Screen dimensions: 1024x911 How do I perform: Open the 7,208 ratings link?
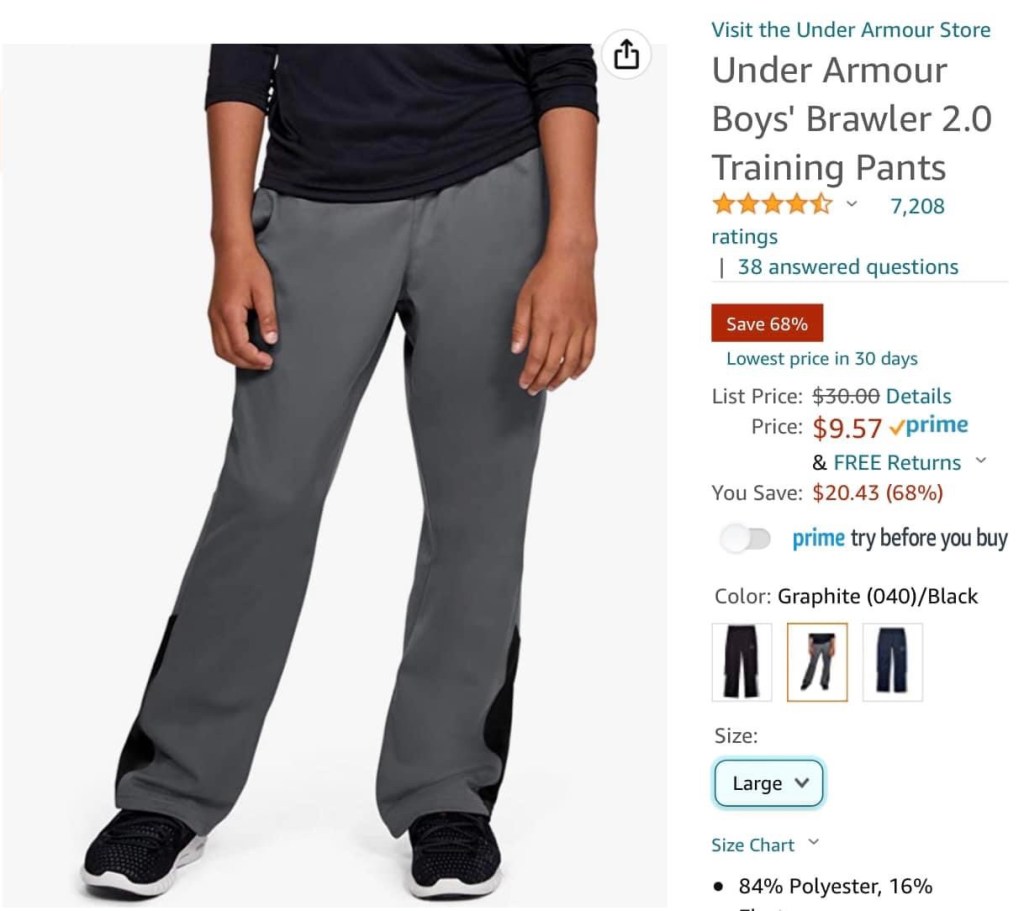[x=917, y=206]
